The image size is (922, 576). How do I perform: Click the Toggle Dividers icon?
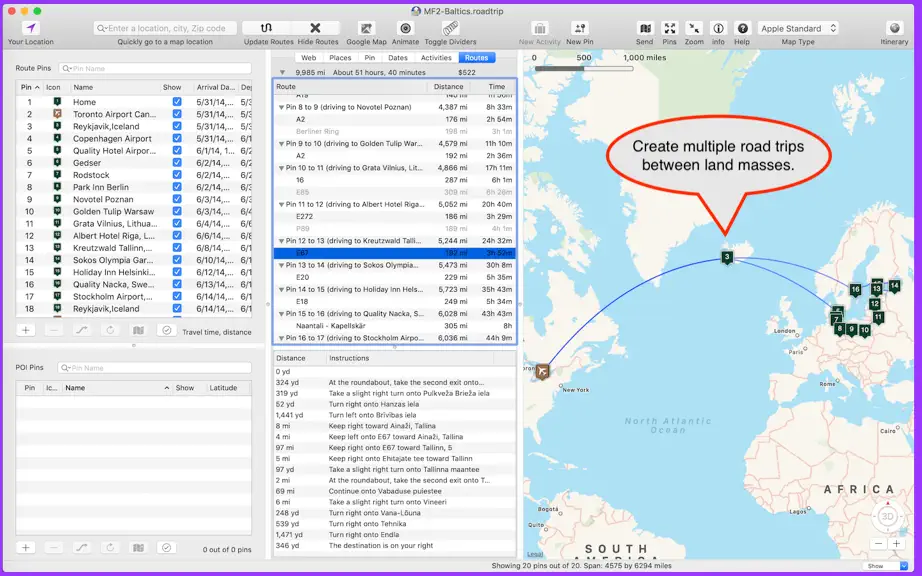coord(450,28)
